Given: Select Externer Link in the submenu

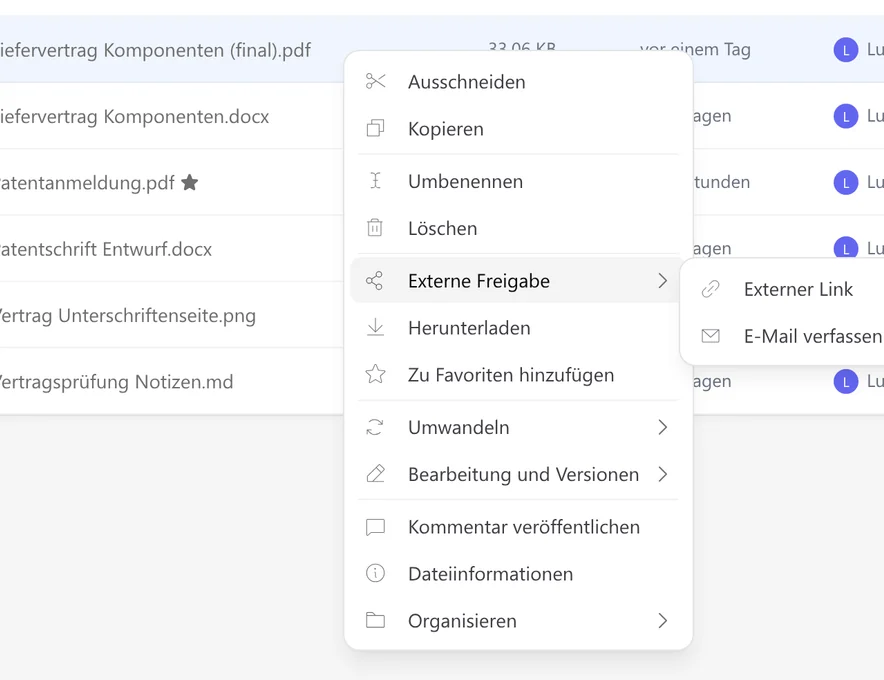Looking at the screenshot, I should pos(785,289).
